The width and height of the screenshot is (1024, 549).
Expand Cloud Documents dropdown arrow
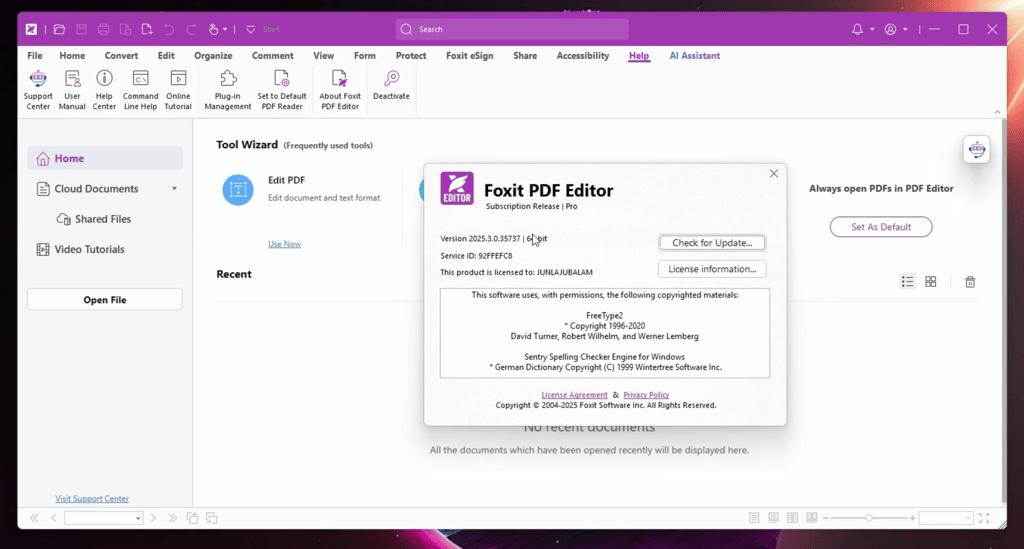(x=174, y=189)
